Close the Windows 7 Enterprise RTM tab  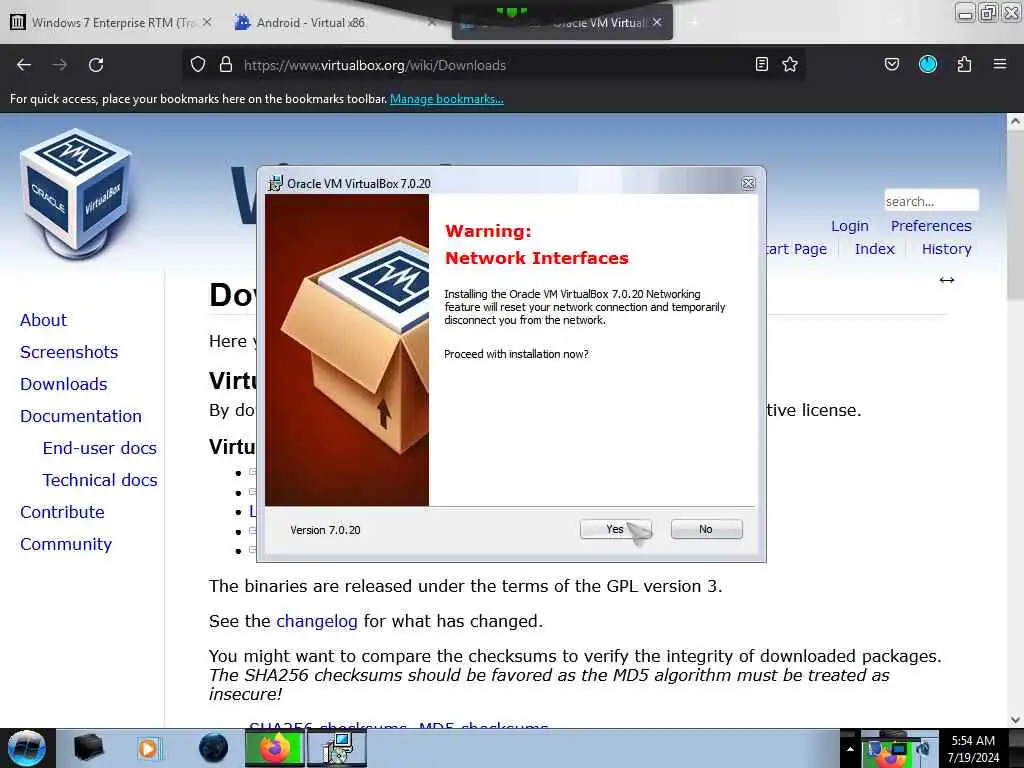pos(206,22)
